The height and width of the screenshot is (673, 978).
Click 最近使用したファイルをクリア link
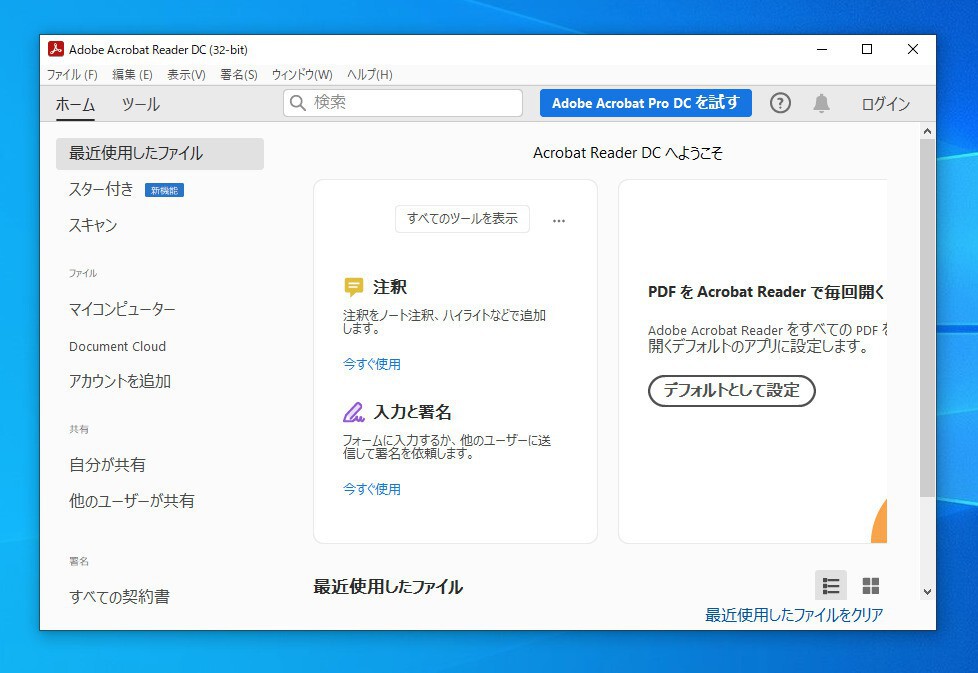click(x=794, y=615)
